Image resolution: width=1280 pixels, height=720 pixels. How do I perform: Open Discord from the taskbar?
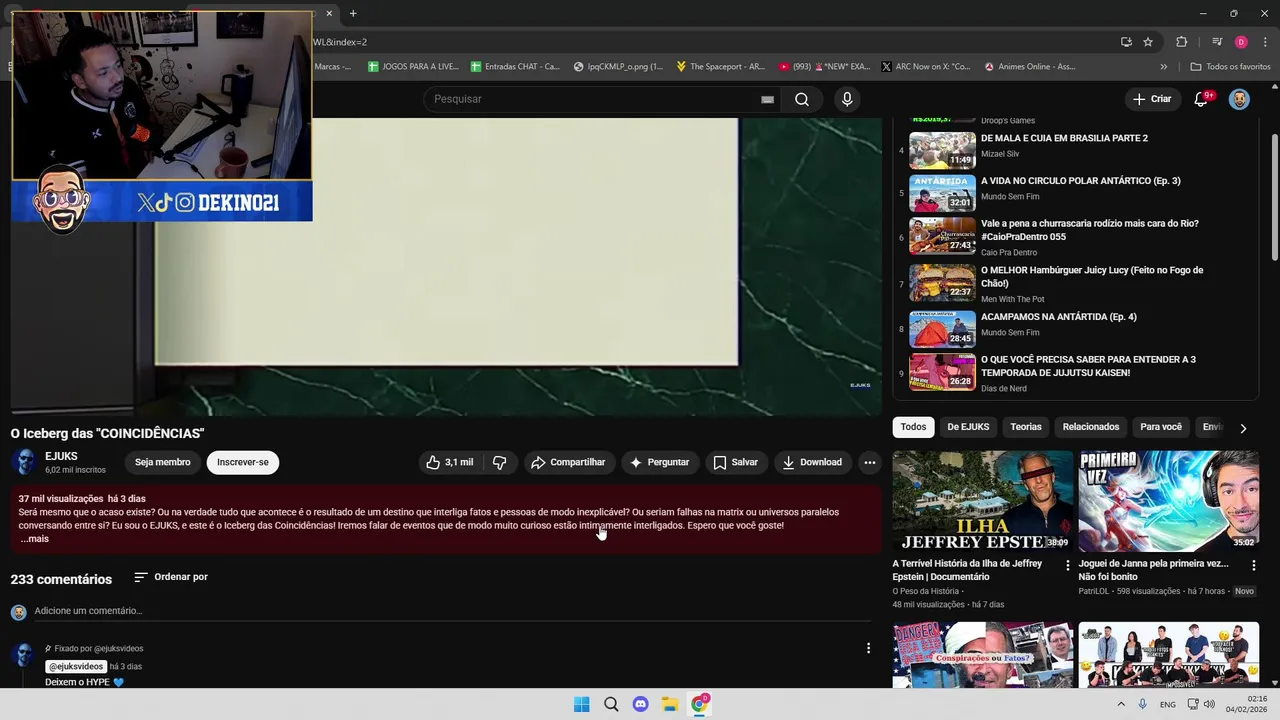tap(641, 704)
